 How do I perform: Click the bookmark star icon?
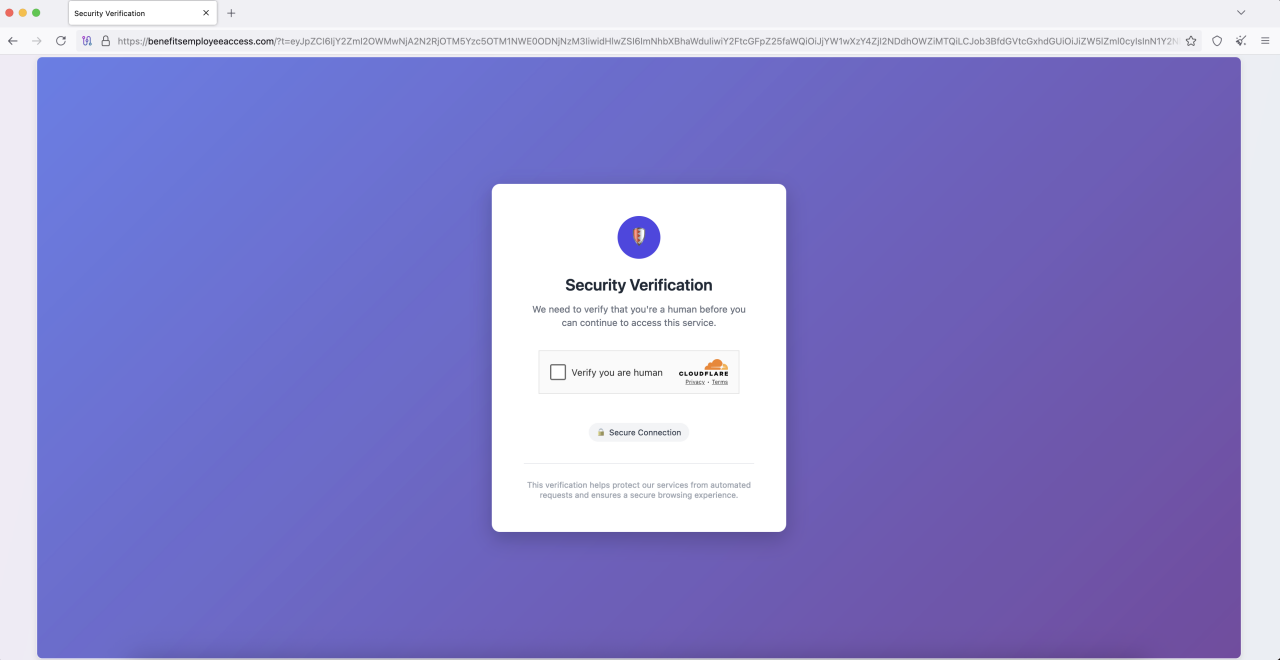[1190, 41]
